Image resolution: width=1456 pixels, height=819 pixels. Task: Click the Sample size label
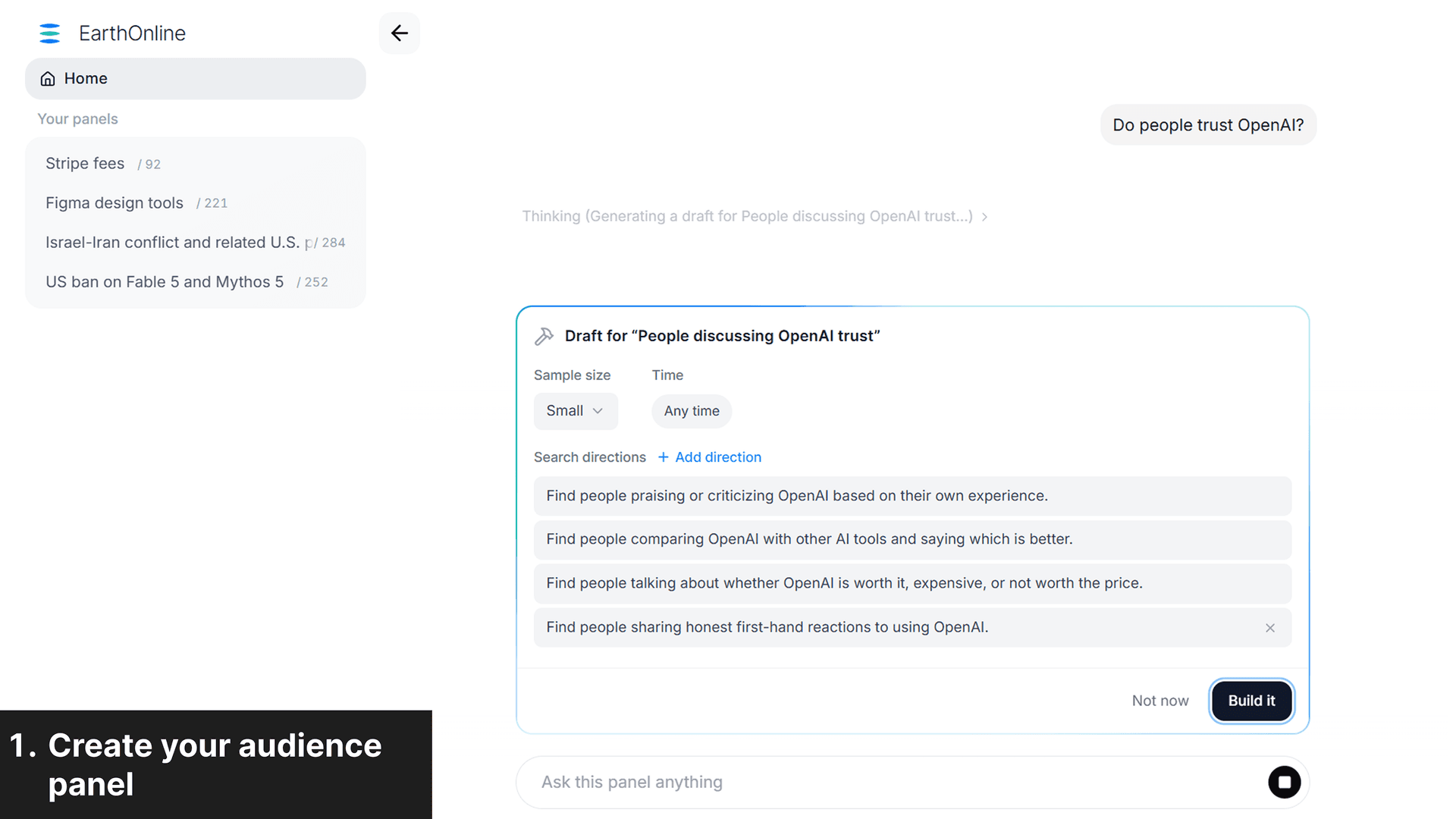point(572,375)
